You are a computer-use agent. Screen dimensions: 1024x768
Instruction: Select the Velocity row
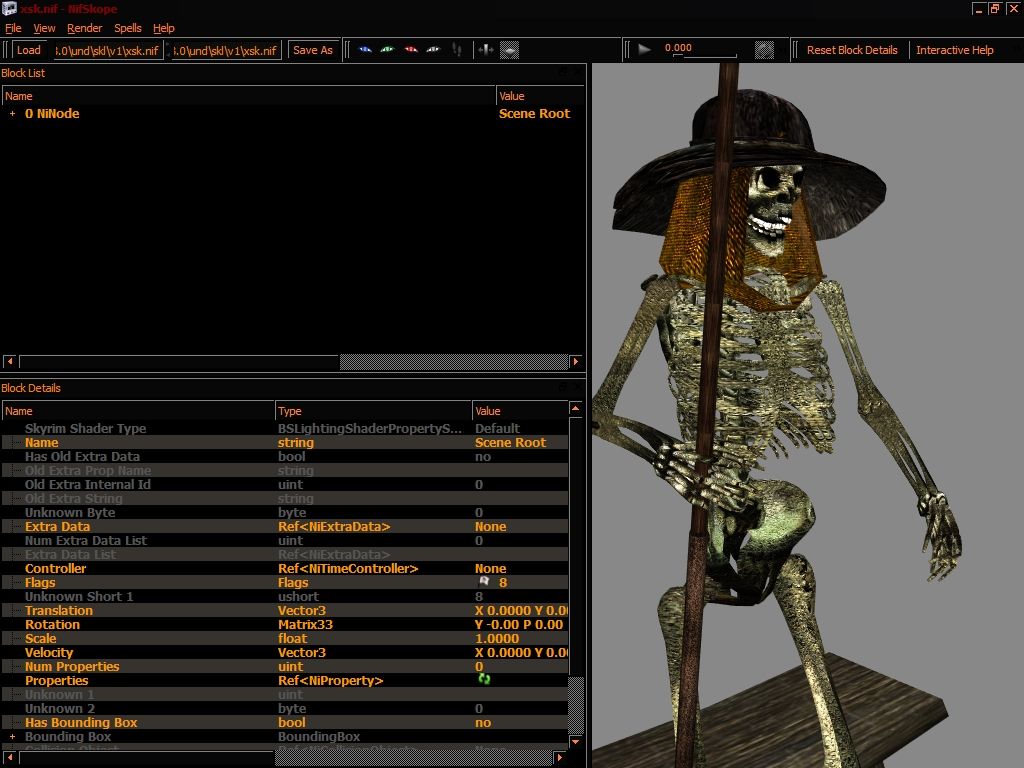click(x=285, y=652)
